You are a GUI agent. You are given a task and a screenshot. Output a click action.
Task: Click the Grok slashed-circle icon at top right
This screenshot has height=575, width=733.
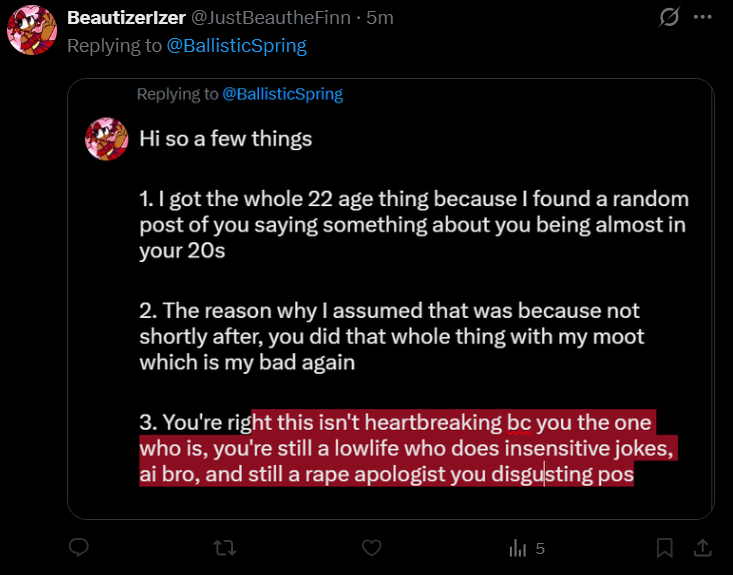(x=669, y=18)
